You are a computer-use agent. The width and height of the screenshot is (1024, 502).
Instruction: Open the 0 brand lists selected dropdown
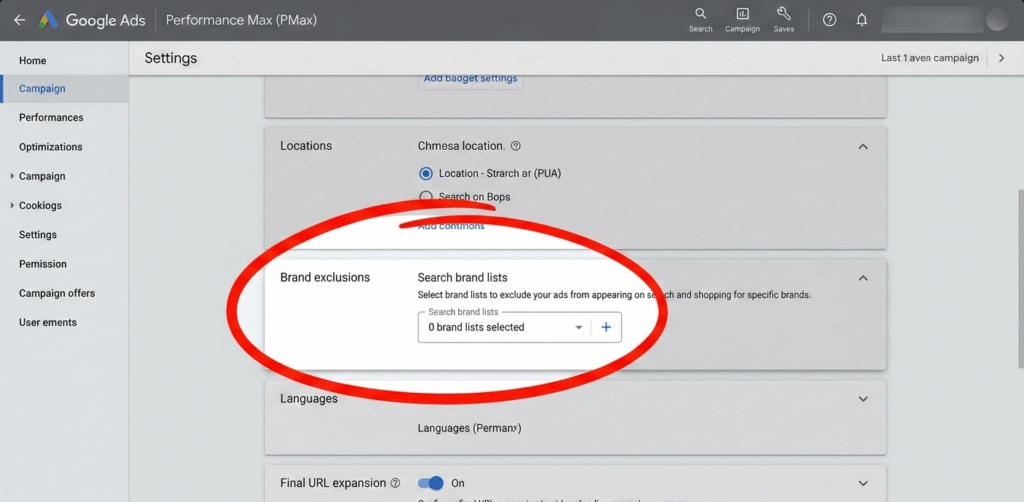(505, 327)
